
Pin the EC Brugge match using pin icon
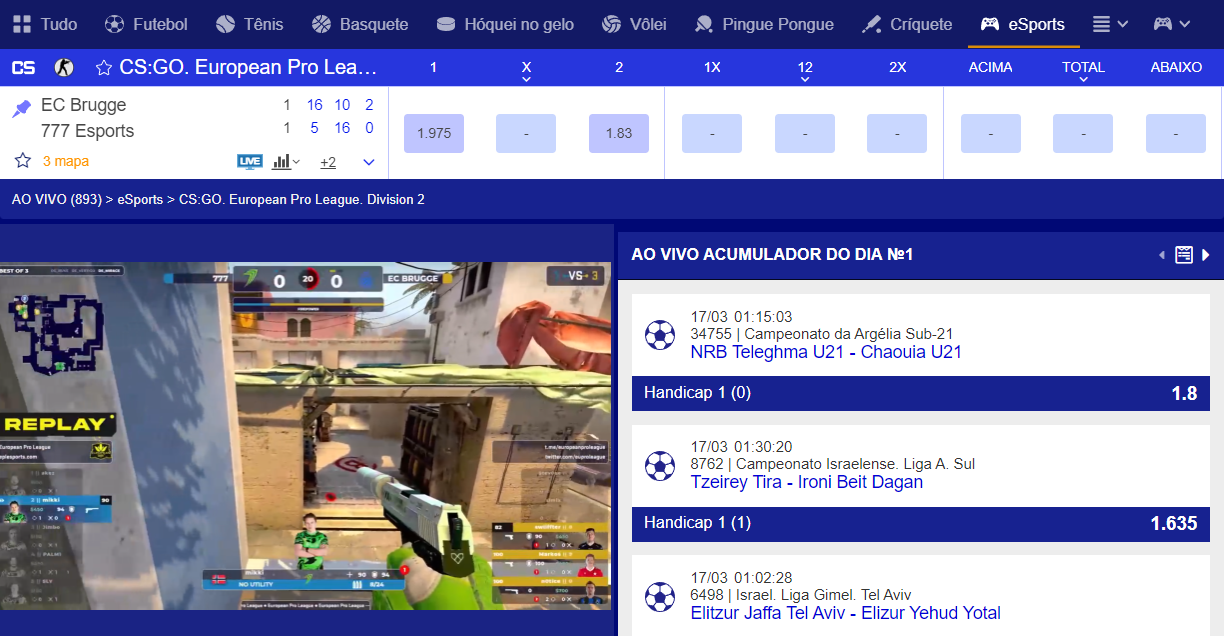pos(20,107)
